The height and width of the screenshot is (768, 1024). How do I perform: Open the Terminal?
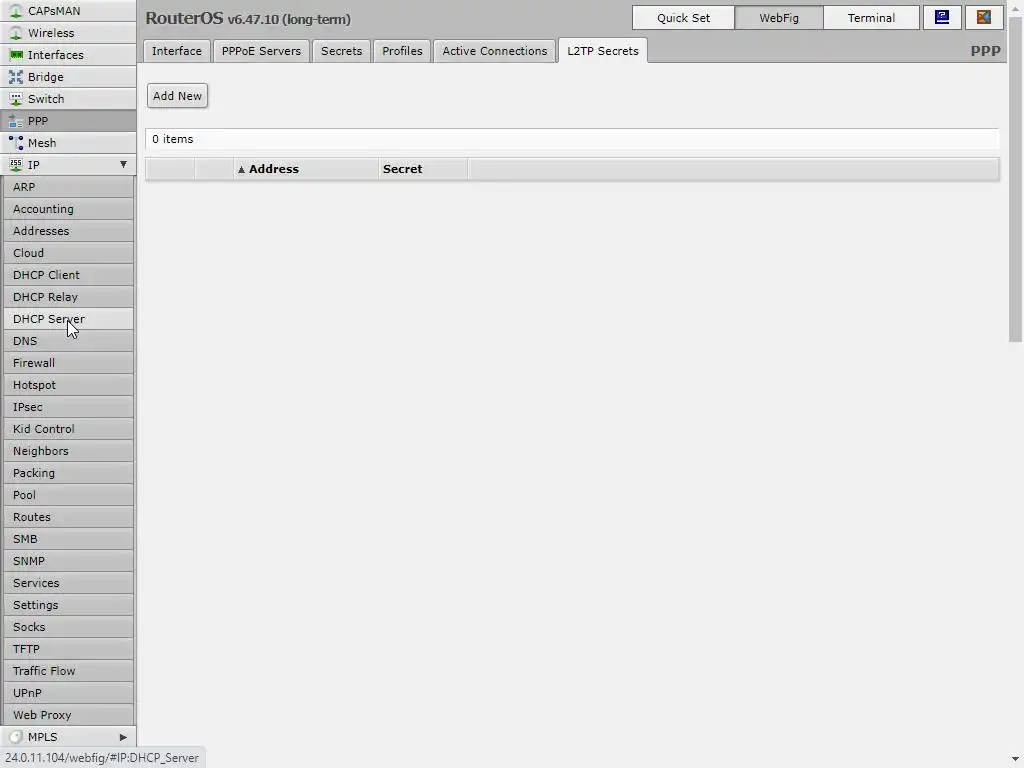(x=871, y=18)
